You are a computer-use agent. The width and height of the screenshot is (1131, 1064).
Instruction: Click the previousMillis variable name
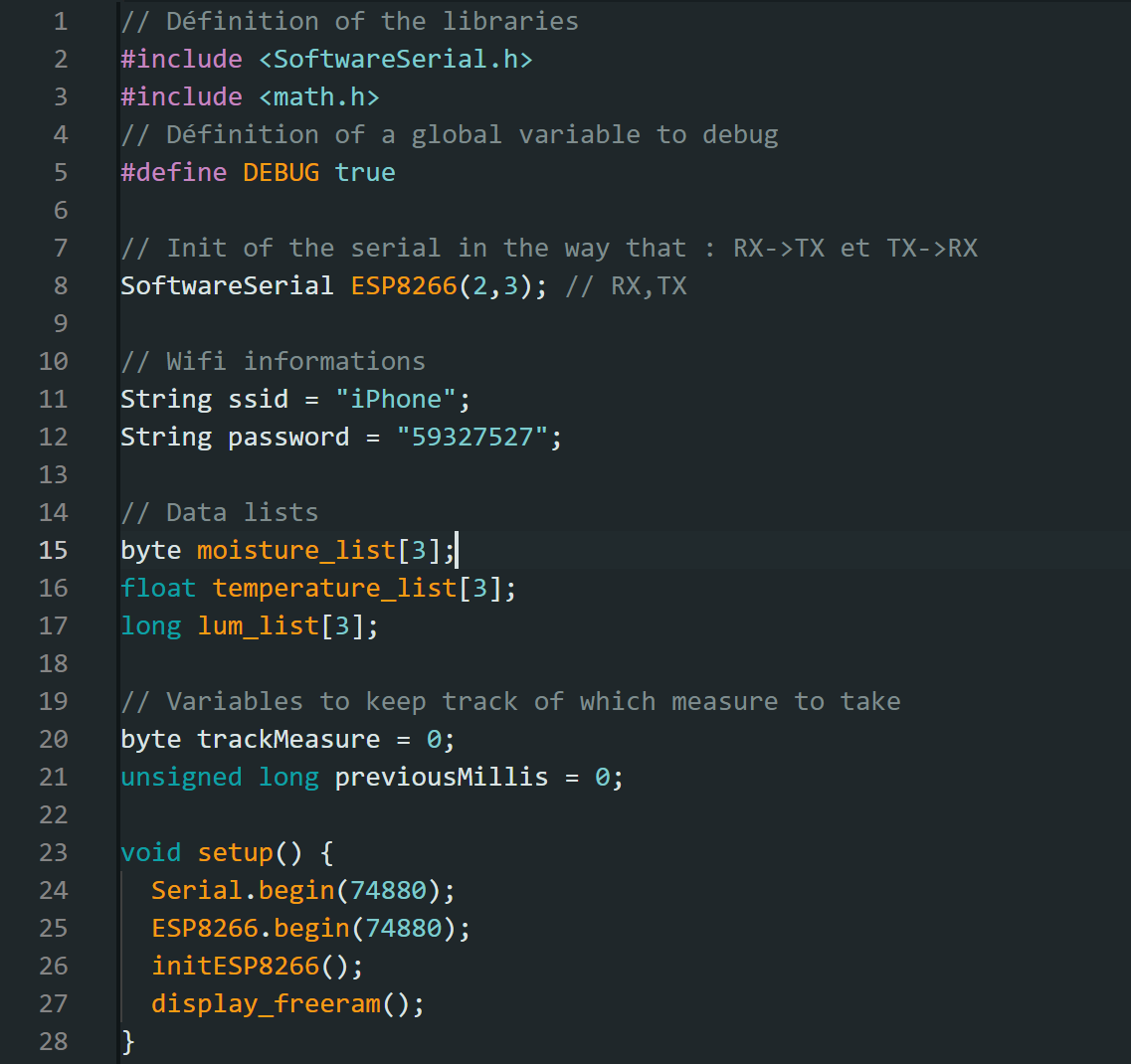tap(441, 777)
